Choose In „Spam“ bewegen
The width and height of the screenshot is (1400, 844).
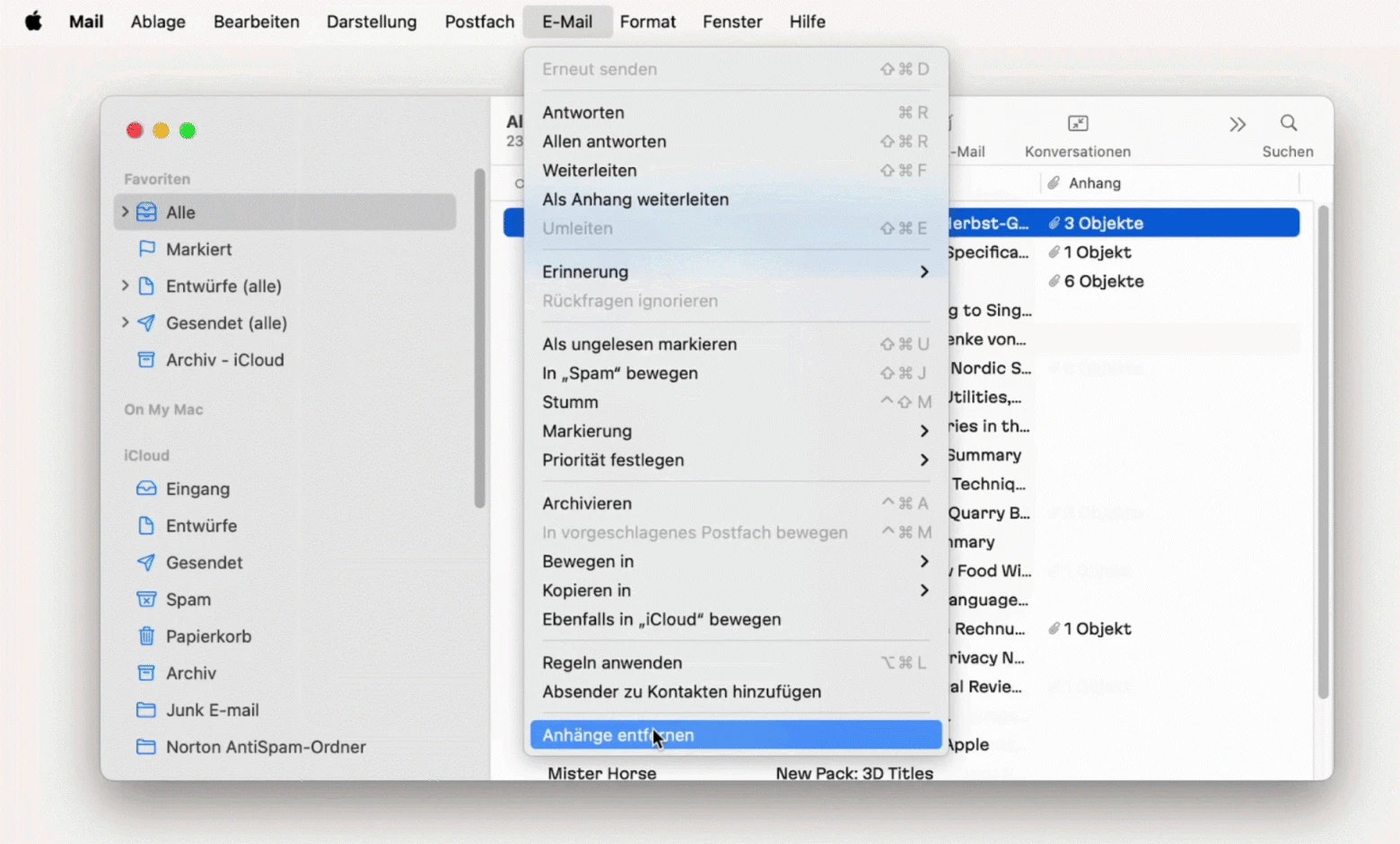click(x=736, y=373)
